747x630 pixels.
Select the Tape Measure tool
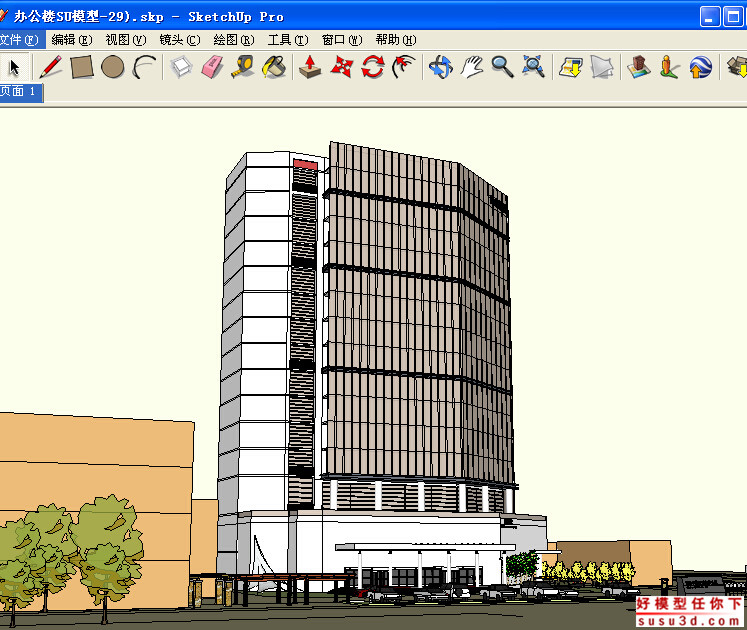[x=243, y=67]
